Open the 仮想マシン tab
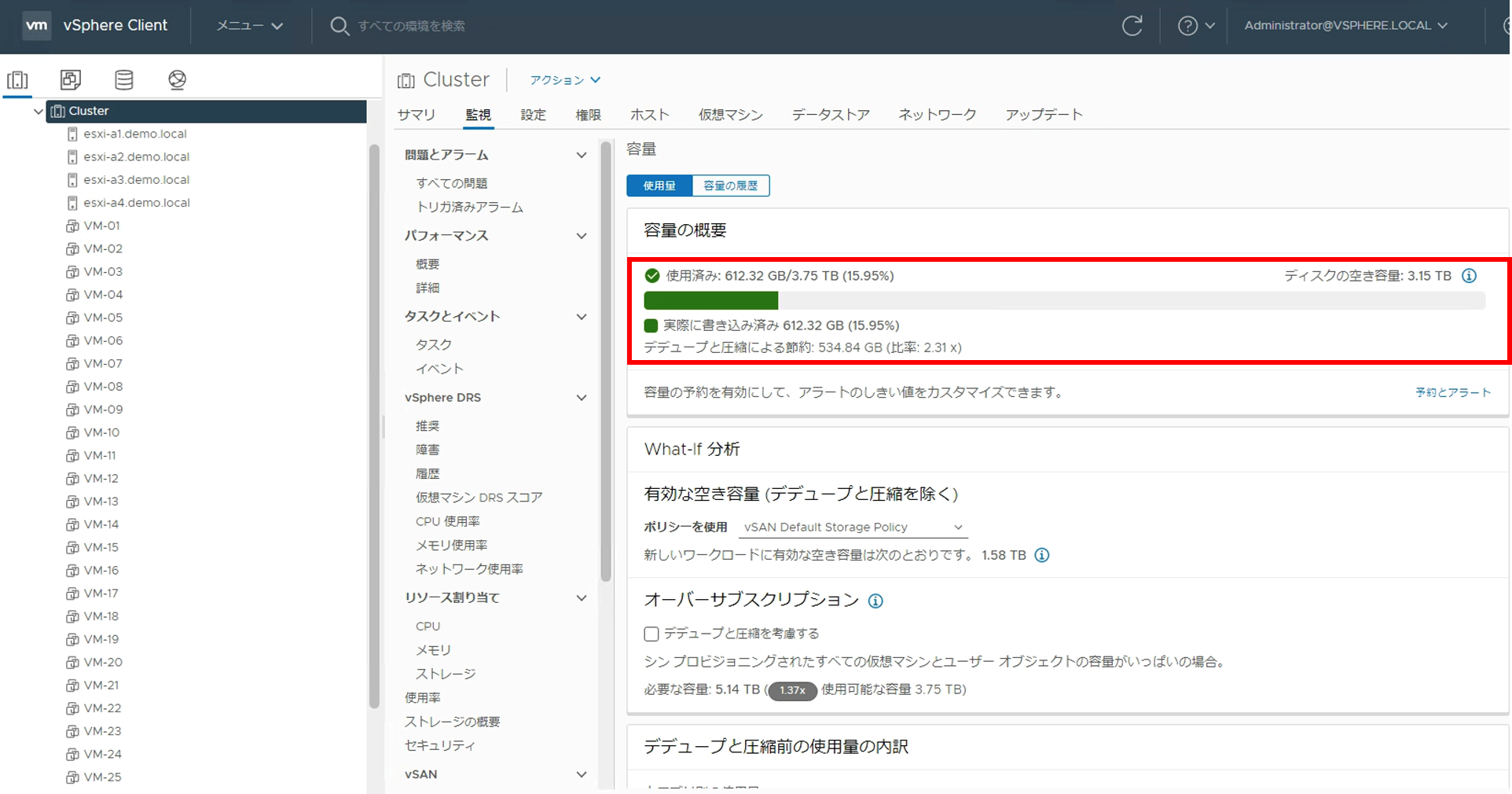 (x=731, y=115)
